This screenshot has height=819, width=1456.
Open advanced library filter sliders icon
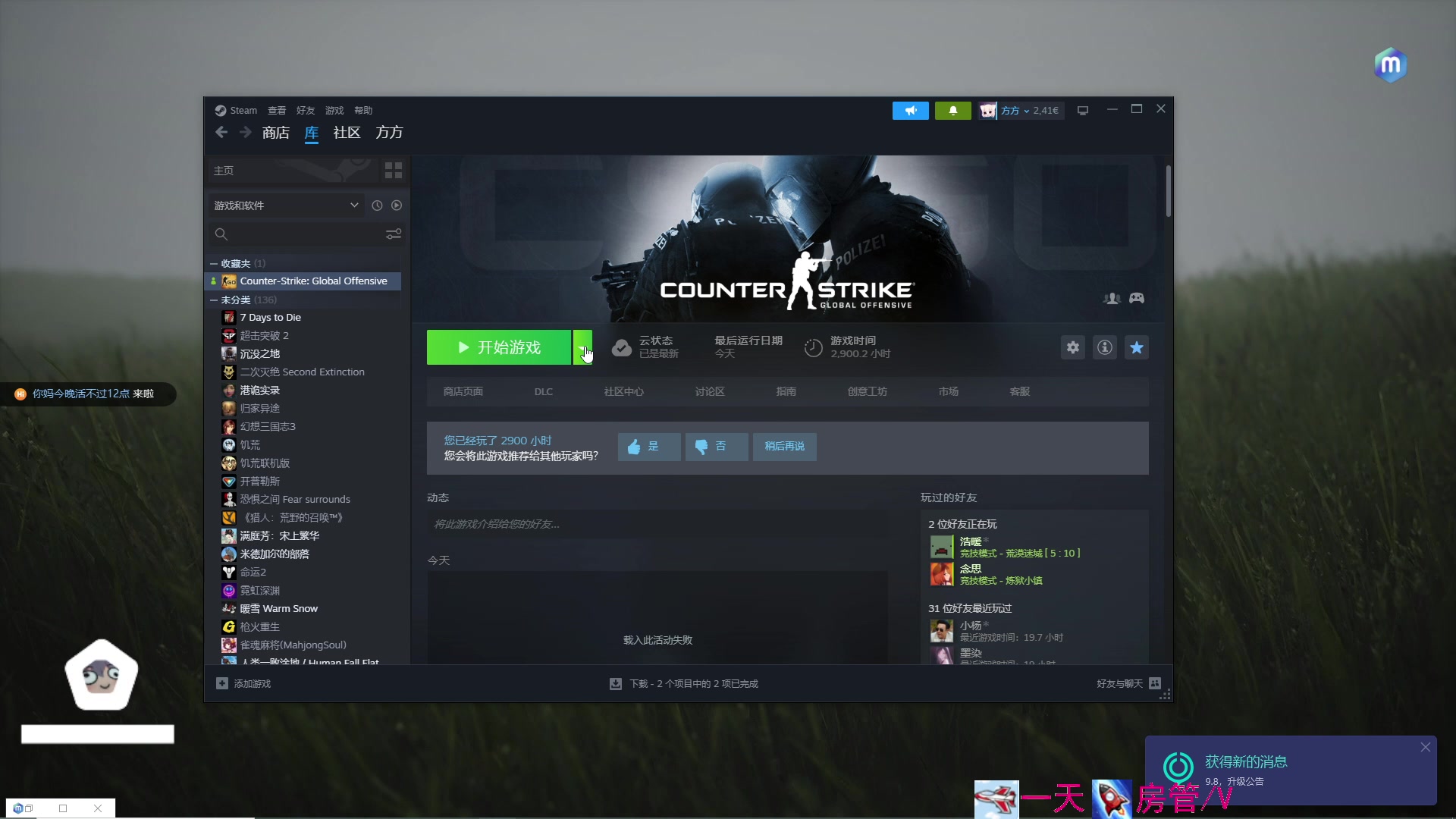(x=394, y=234)
